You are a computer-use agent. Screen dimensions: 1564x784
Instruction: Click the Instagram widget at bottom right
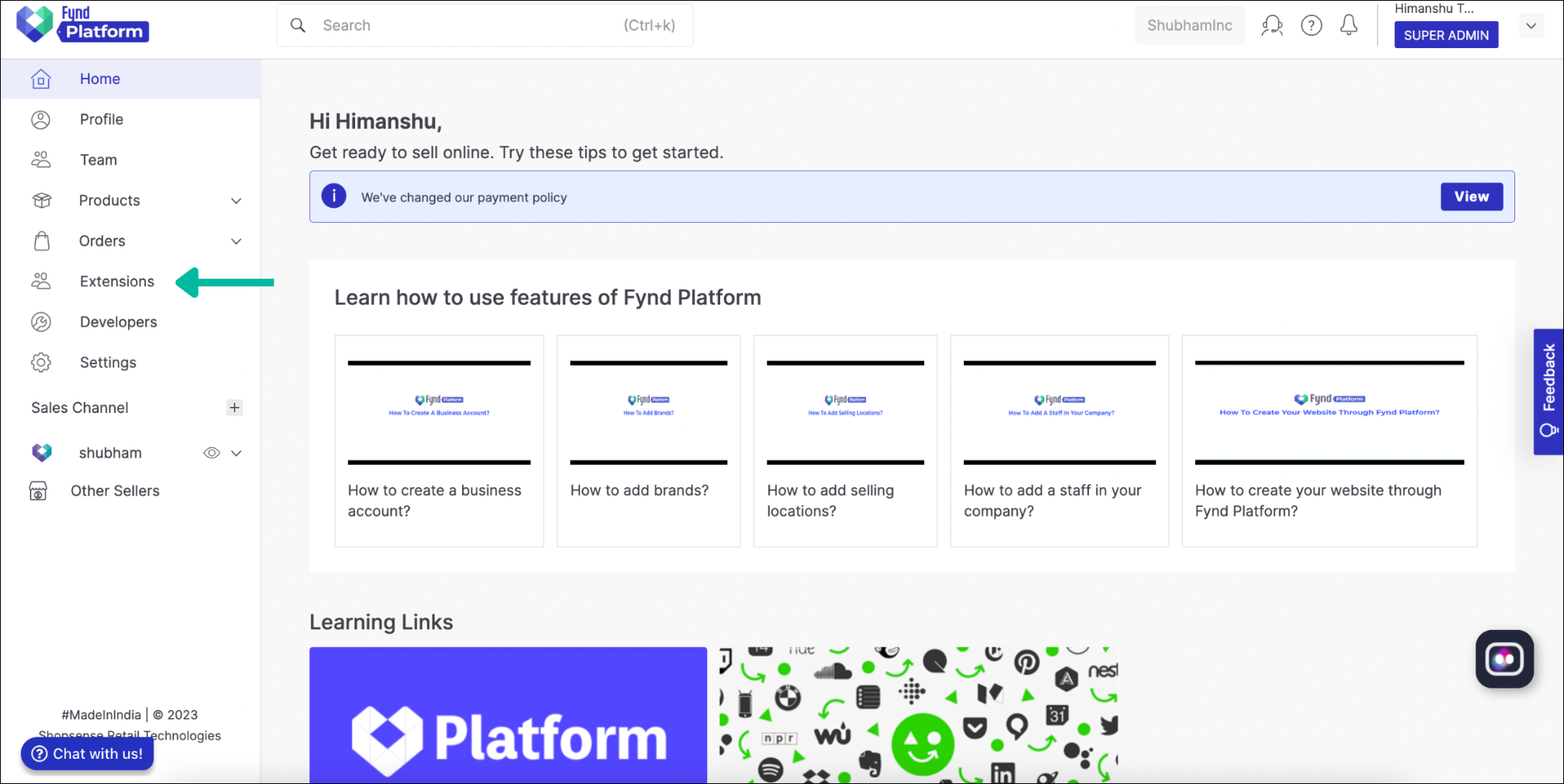pos(1504,658)
